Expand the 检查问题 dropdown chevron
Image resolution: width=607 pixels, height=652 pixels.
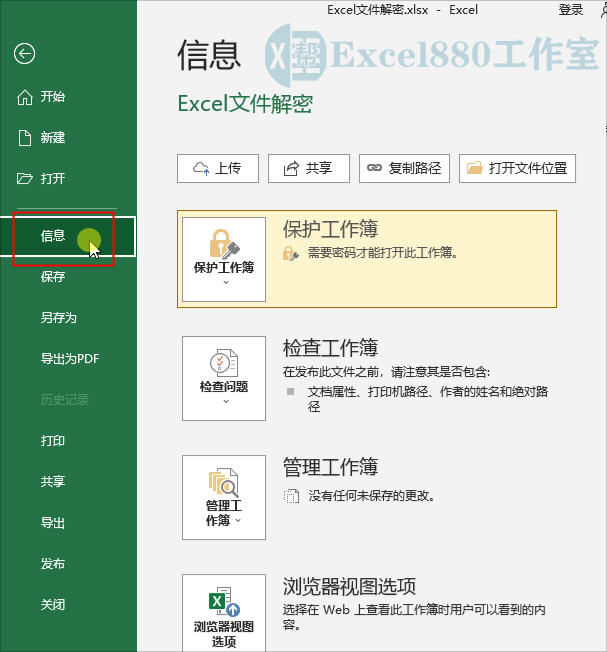(x=226, y=401)
